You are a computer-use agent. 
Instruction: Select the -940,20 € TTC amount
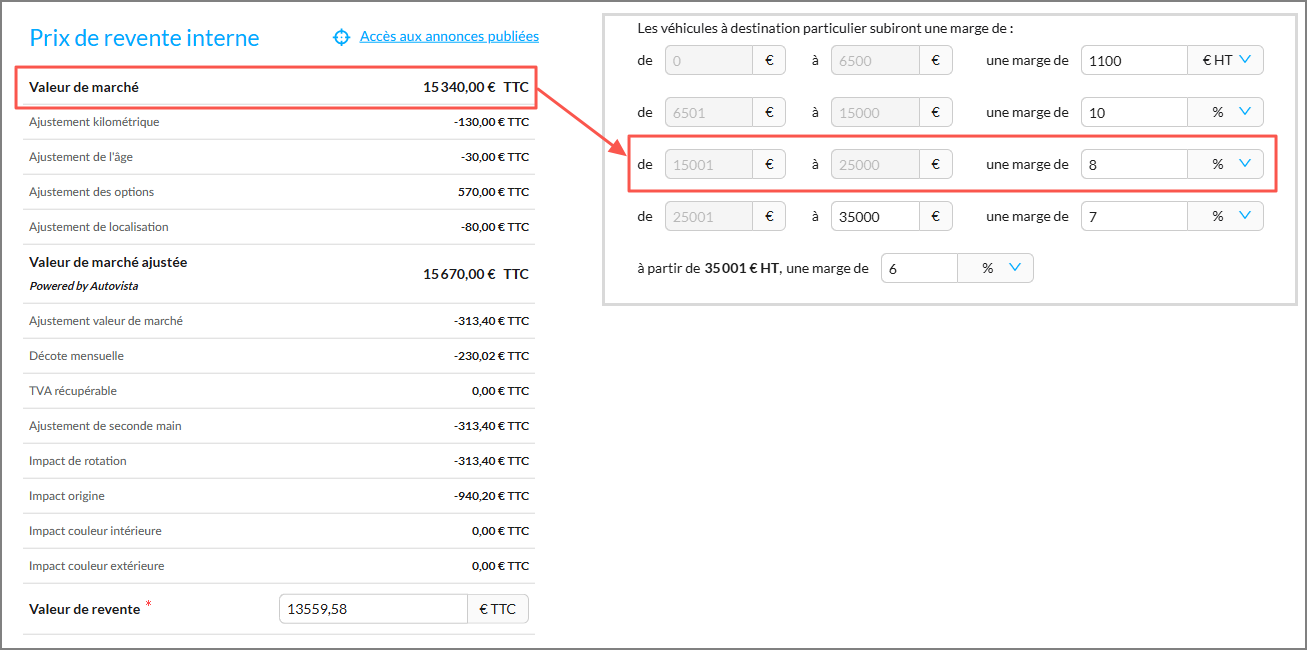pyautogui.click(x=491, y=496)
